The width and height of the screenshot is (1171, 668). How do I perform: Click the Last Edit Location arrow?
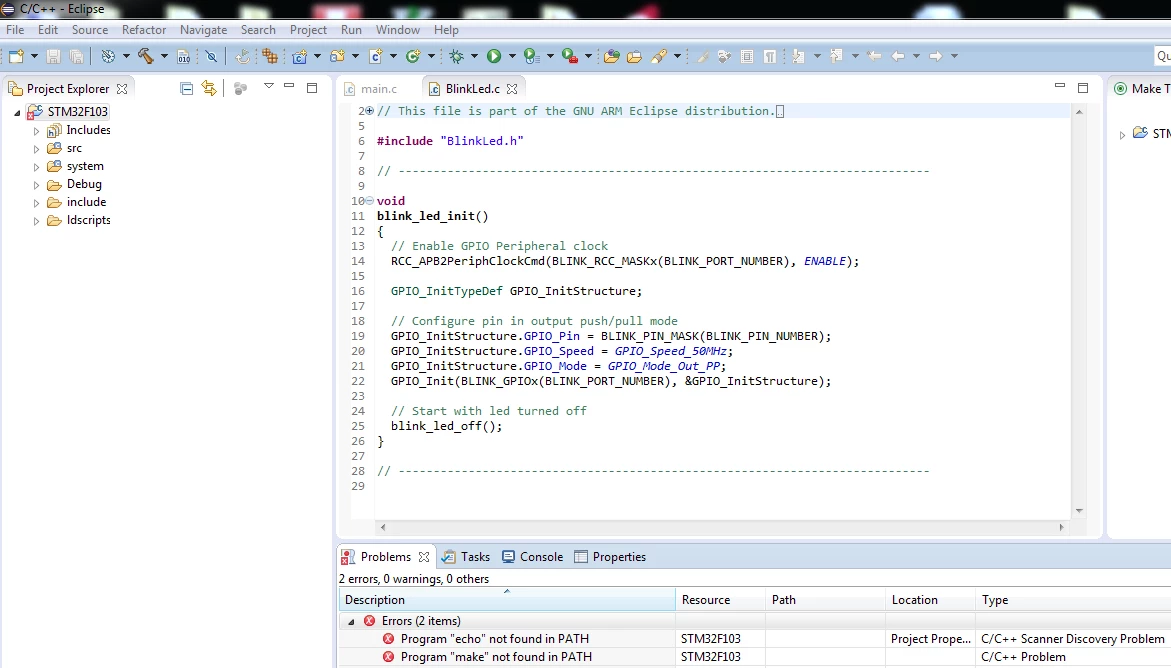tap(874, 56)
